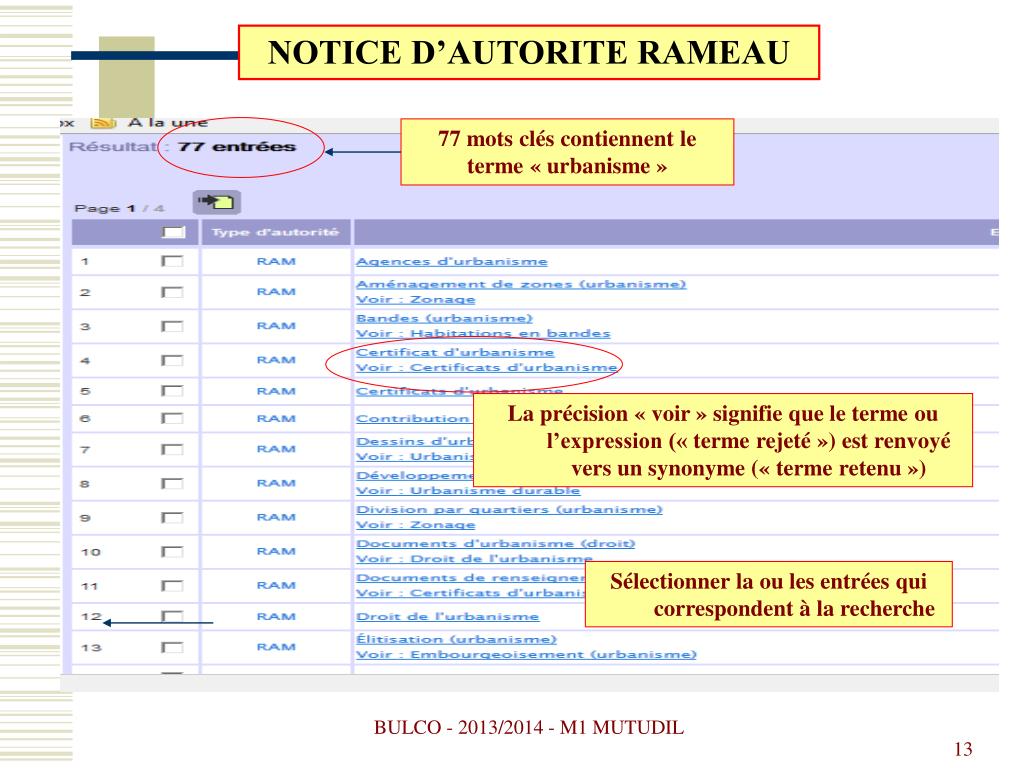Follow 'Voir : Urbanisme durable' link in row 8

pyautogui.click(x=468, y=490)
